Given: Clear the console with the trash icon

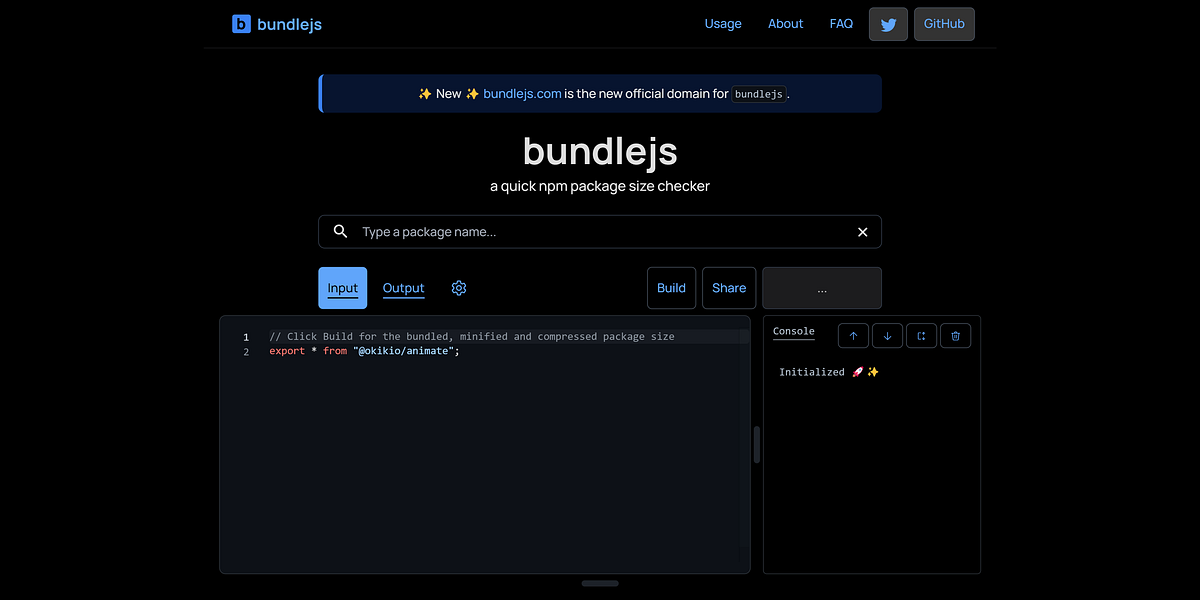Looking at the screenshot, I should pos(955,335).
